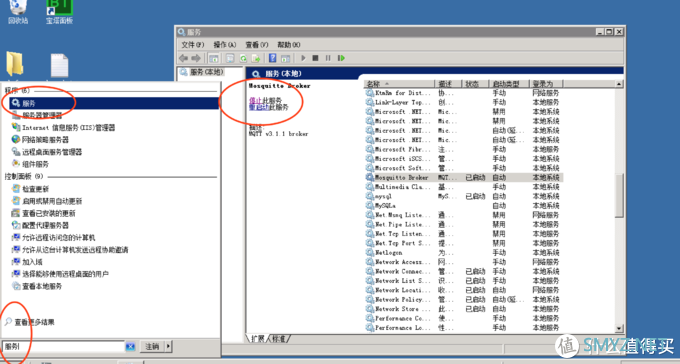Click the Back arrow in Services toolbar
The height and width of the screenshot is (364, 680).
click(183, 58)
